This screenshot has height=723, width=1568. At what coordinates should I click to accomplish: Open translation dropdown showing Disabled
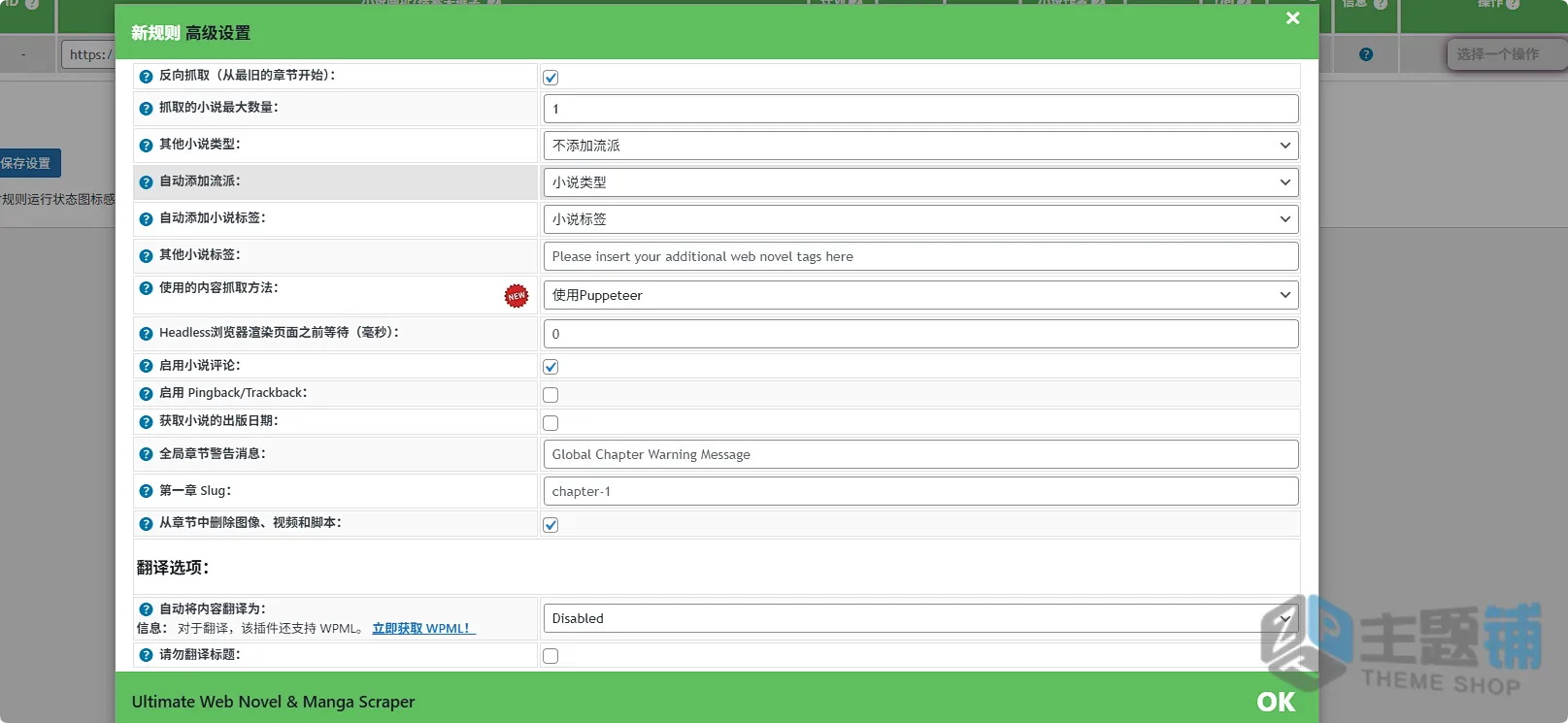[x=920, y=618]
